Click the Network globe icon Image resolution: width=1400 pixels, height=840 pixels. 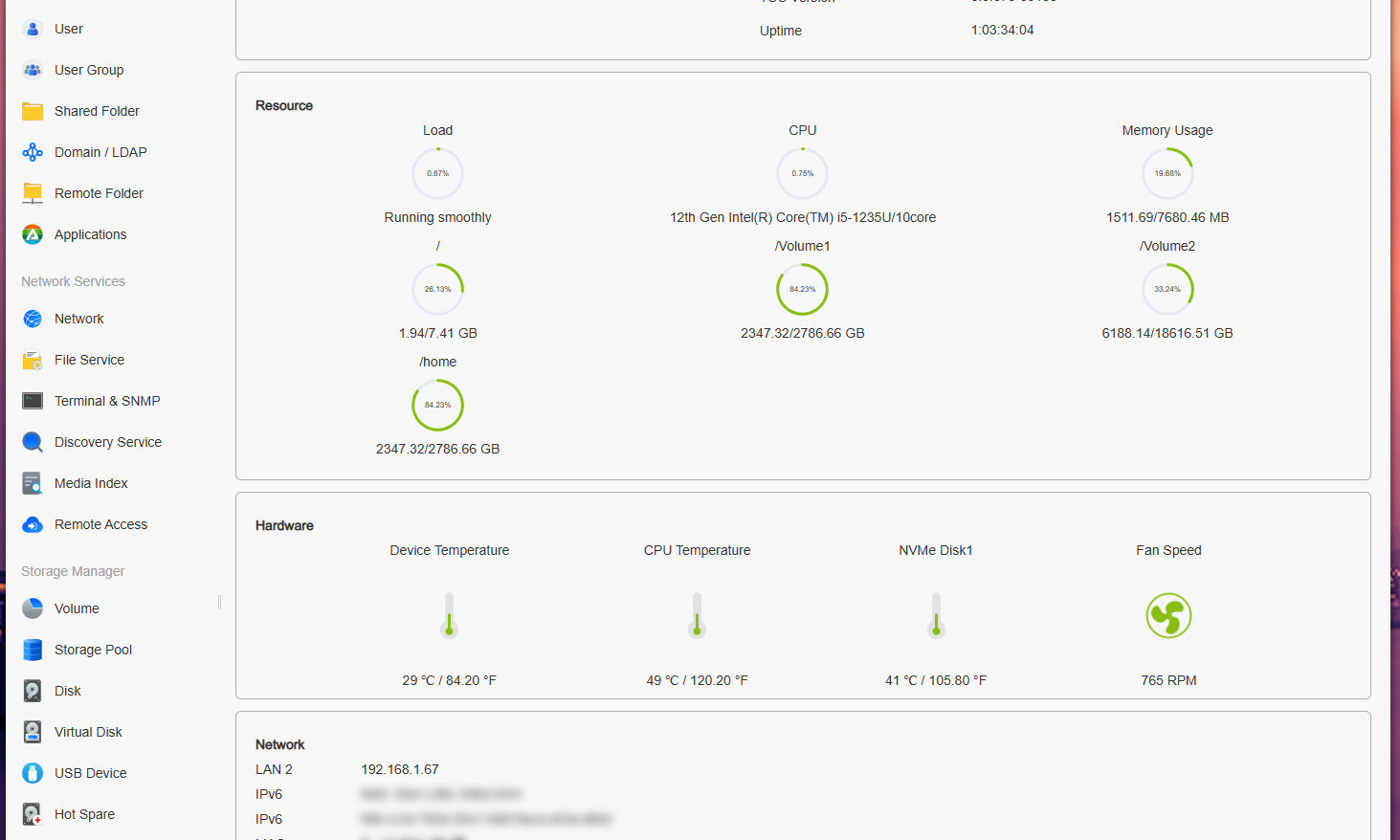click(x=33, y=319)
